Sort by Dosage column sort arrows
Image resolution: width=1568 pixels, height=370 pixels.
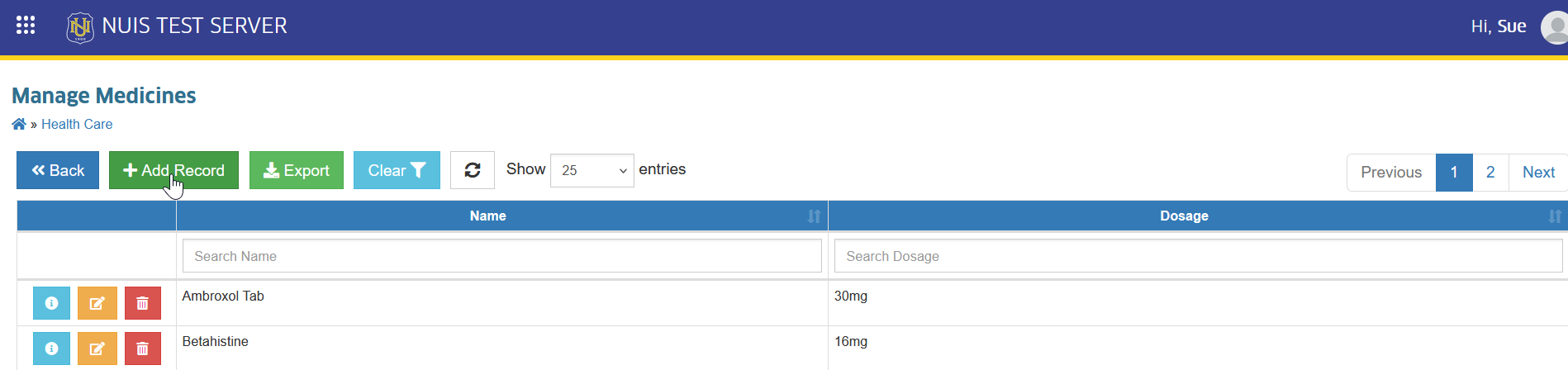click(x=1555, y=216)
